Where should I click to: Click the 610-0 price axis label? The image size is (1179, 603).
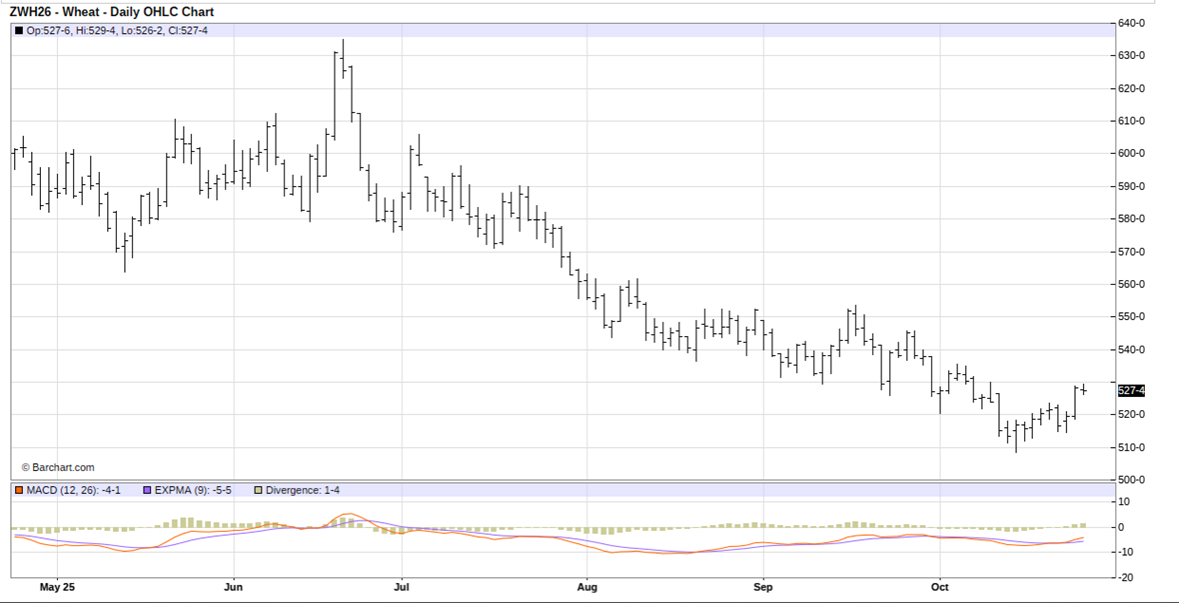[1132, 121]
